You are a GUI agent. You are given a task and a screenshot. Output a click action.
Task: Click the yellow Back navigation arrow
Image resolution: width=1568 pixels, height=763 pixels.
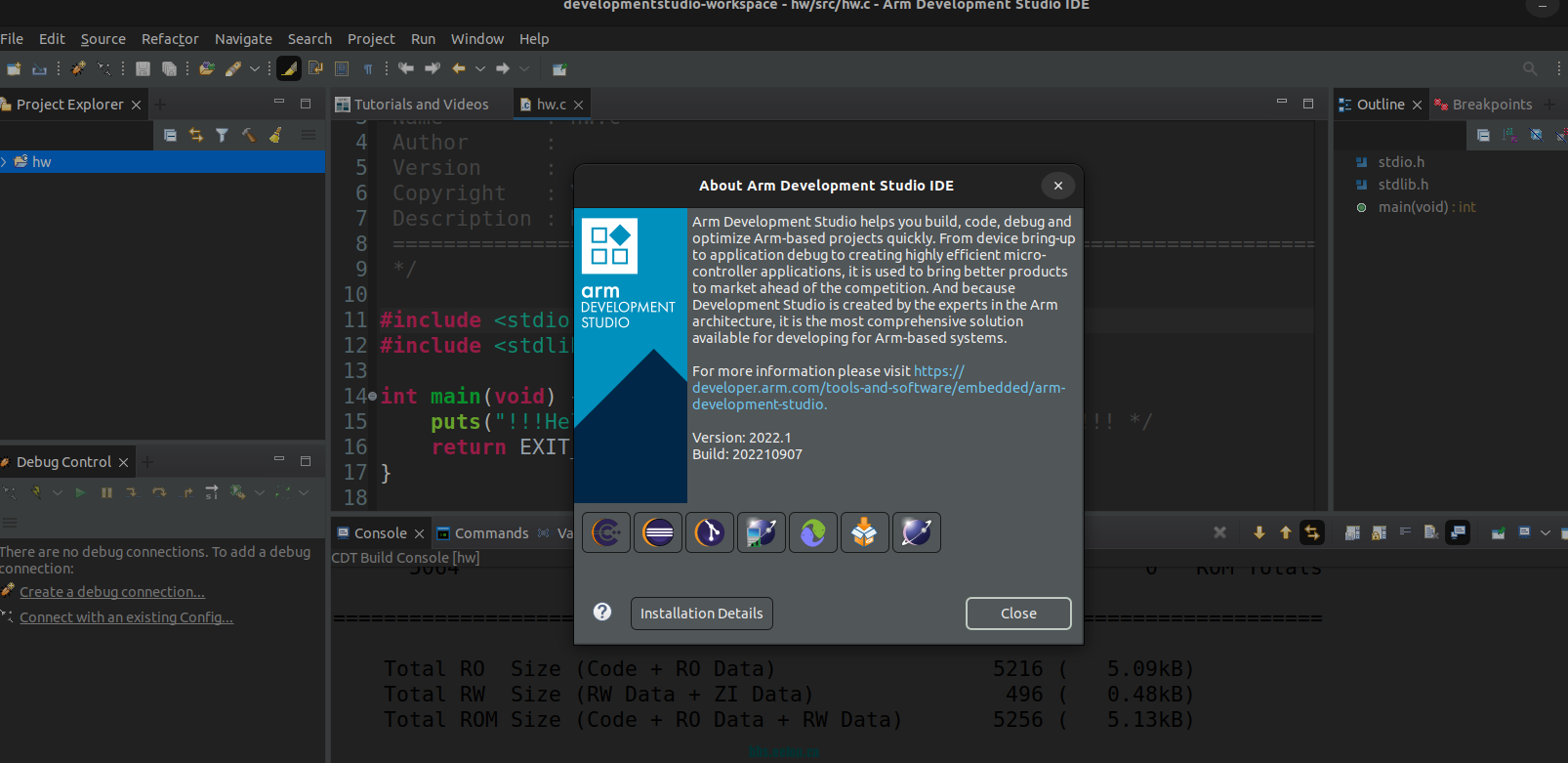459,68
